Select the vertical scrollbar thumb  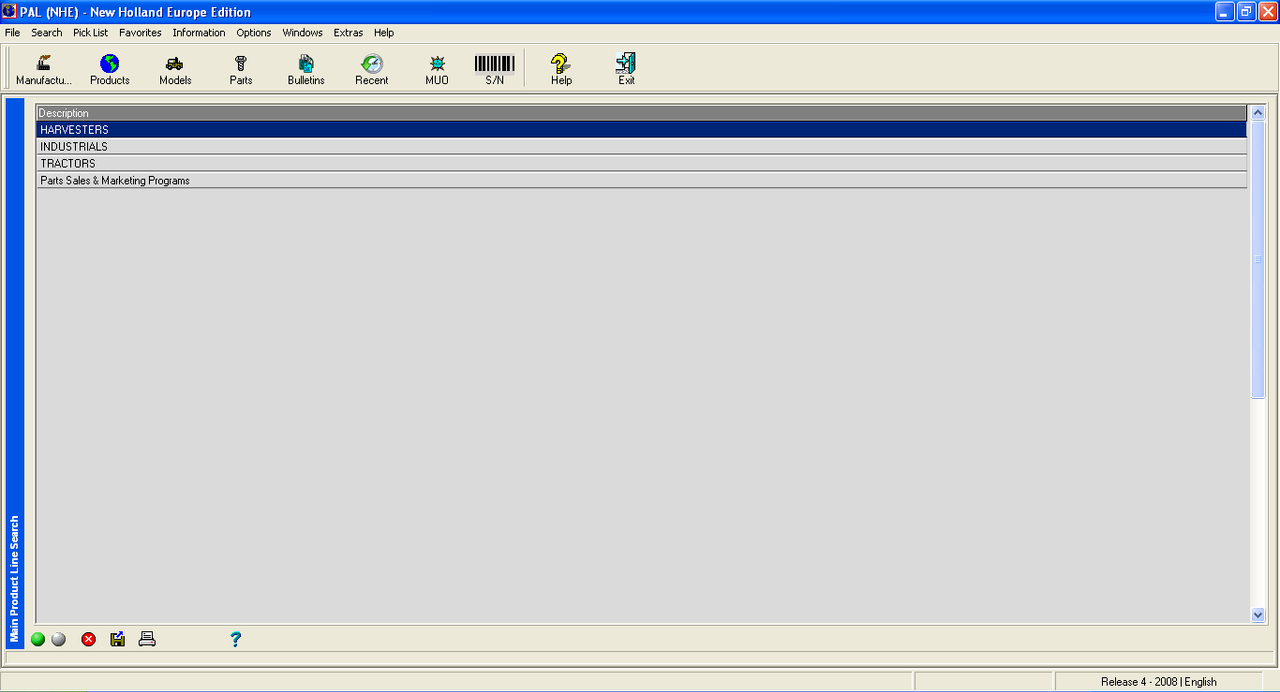click(1258, 260)
